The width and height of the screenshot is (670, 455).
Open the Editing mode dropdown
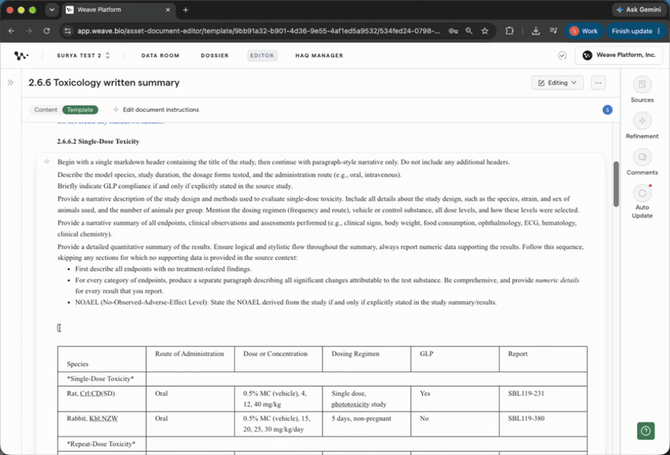tap(557, 83)
